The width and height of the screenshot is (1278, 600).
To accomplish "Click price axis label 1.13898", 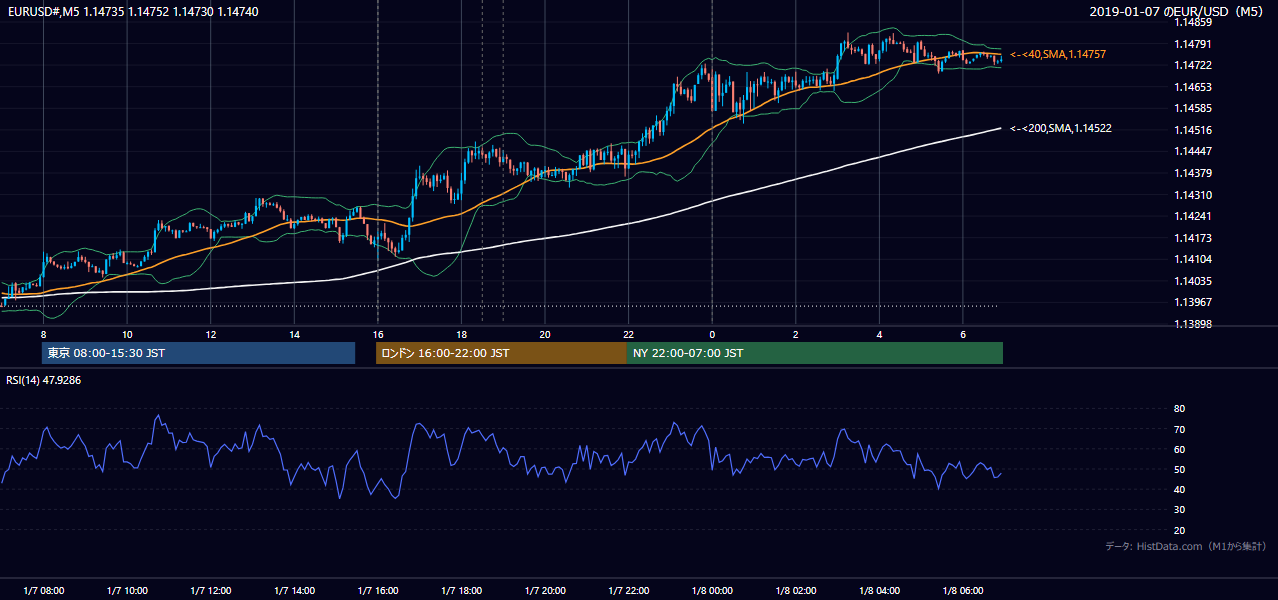I will tap(1193, 324).
